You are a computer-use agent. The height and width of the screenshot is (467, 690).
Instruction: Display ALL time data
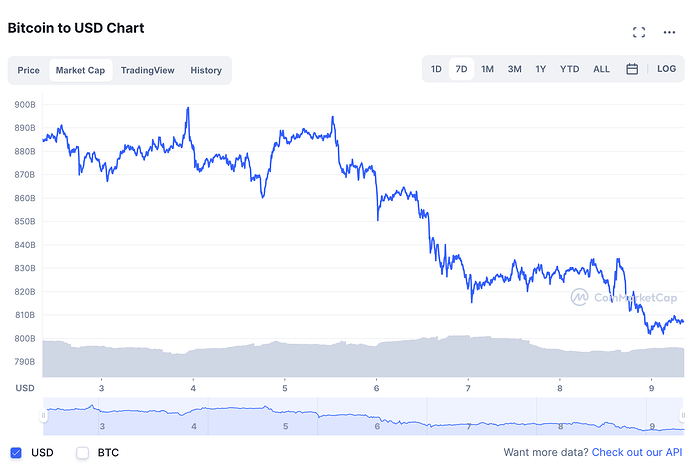601,70
